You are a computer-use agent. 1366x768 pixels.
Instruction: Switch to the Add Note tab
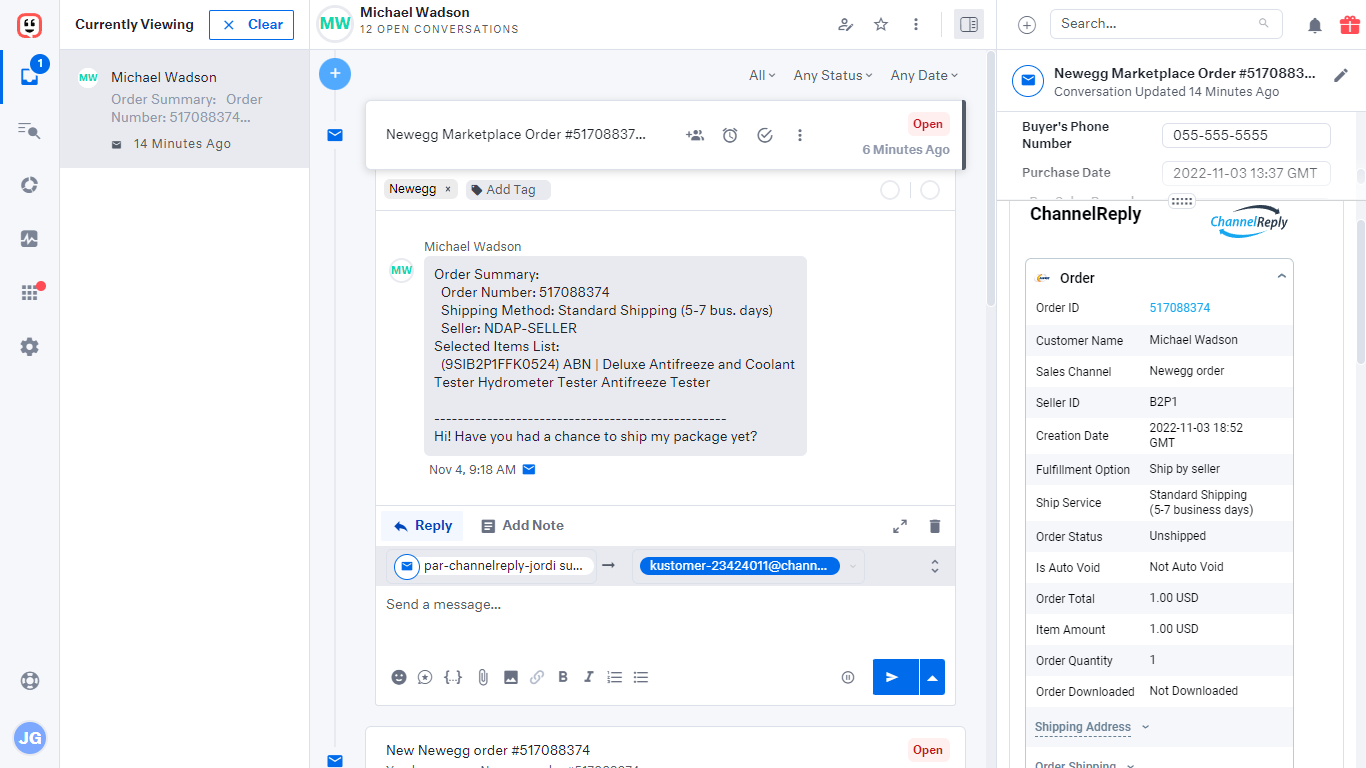(522, 526)
